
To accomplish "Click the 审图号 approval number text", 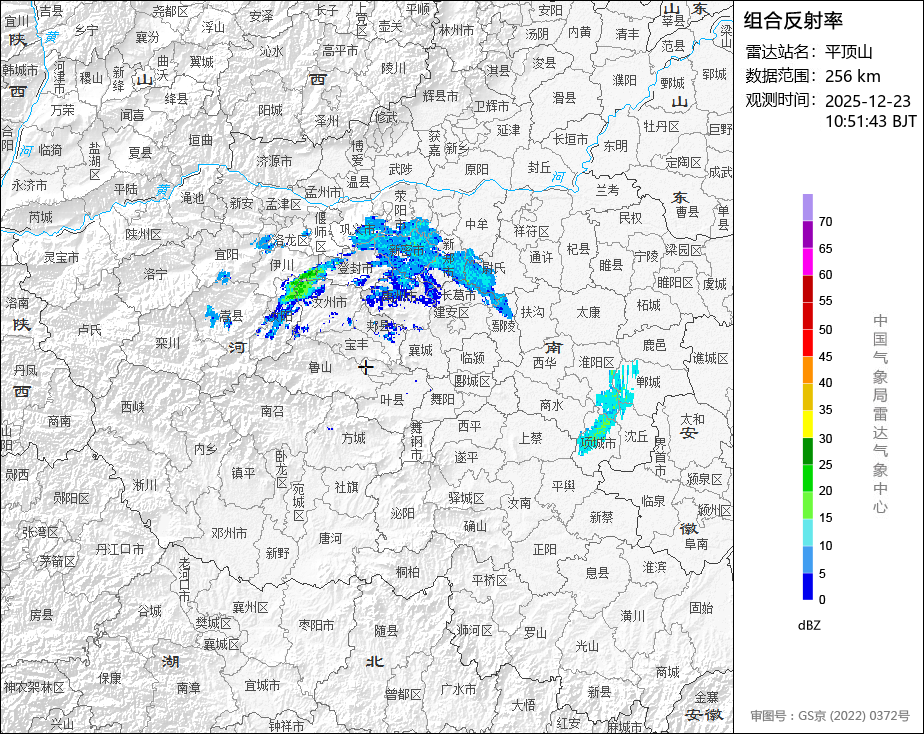I will pos(830,716).
